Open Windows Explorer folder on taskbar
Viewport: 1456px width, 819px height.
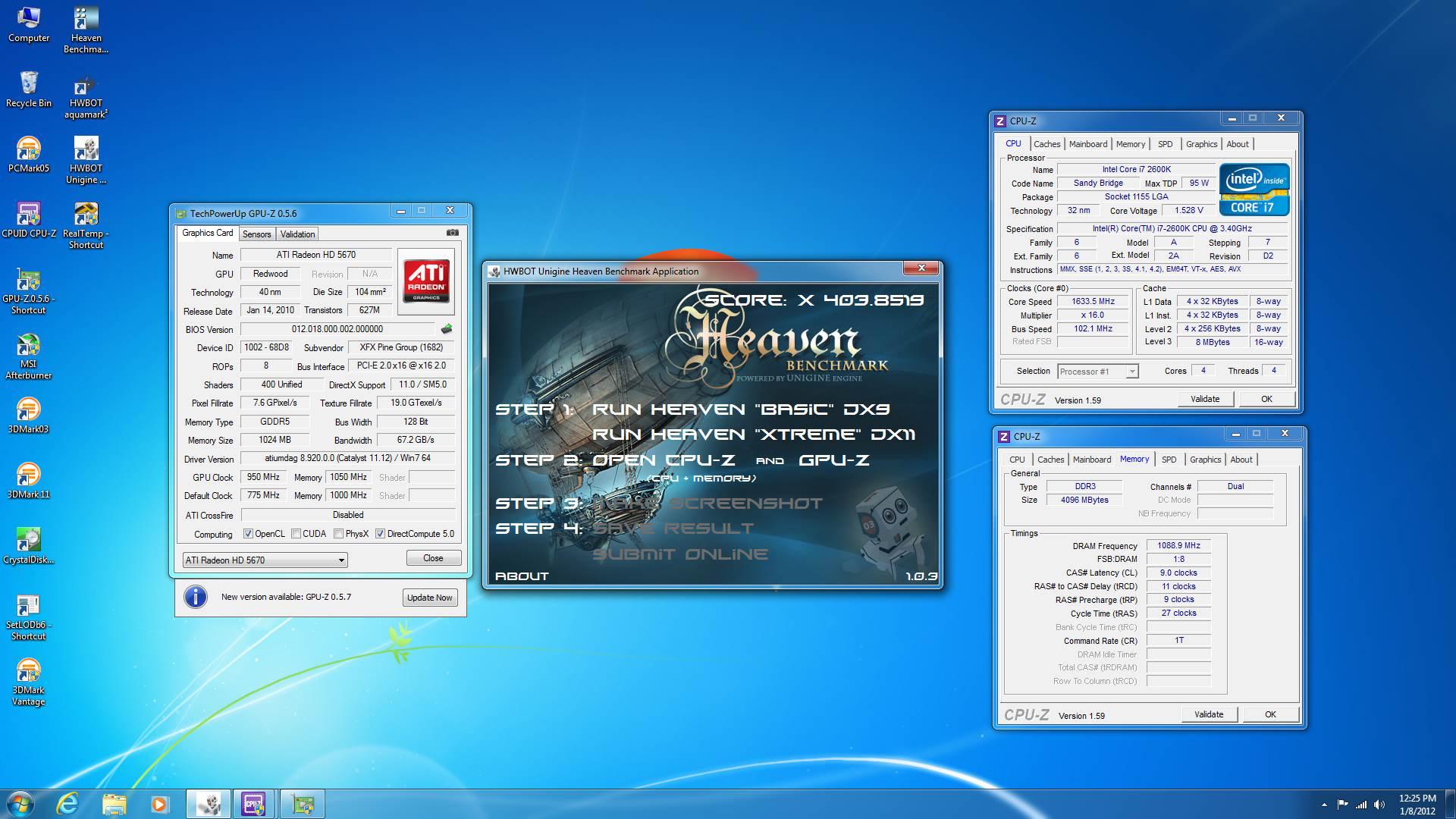[114, 803]
